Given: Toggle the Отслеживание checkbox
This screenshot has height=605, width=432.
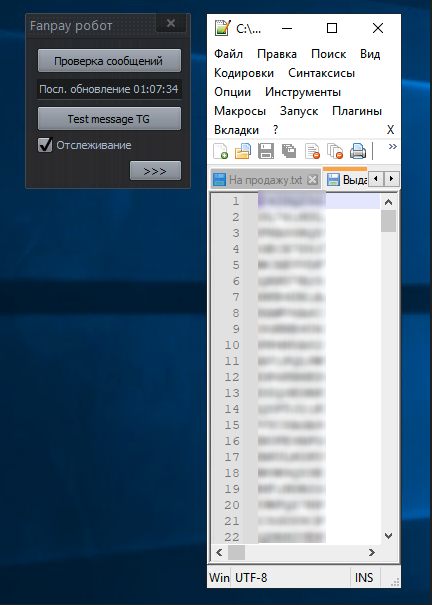Looking at the screenshot, I should click(45, 145).
